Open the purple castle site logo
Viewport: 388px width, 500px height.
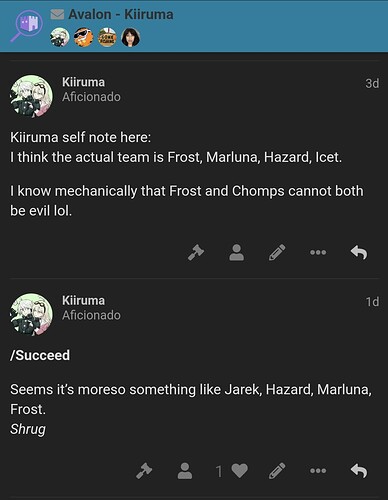point(27,25)
